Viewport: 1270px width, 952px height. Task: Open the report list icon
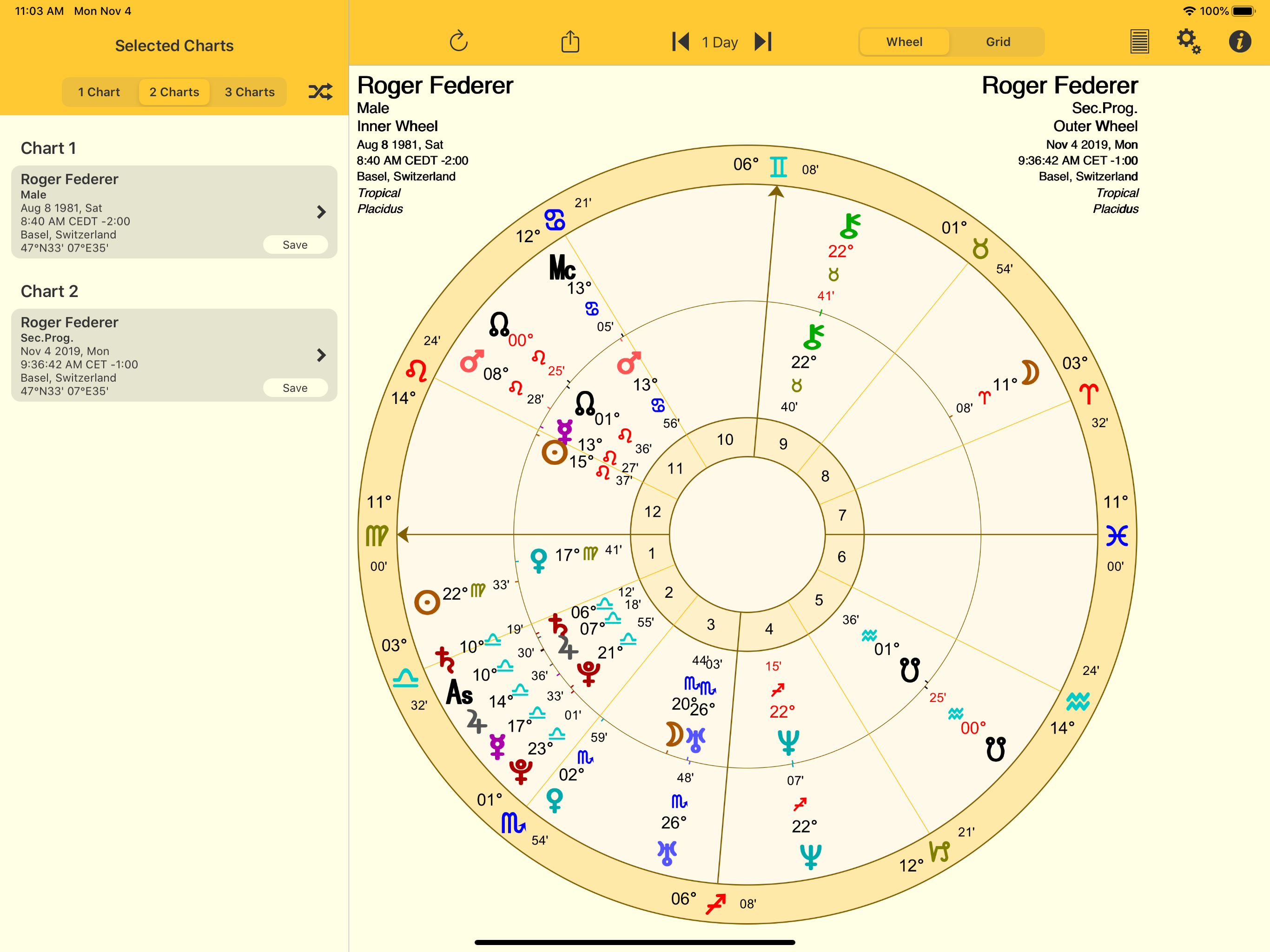(1139, 41)
